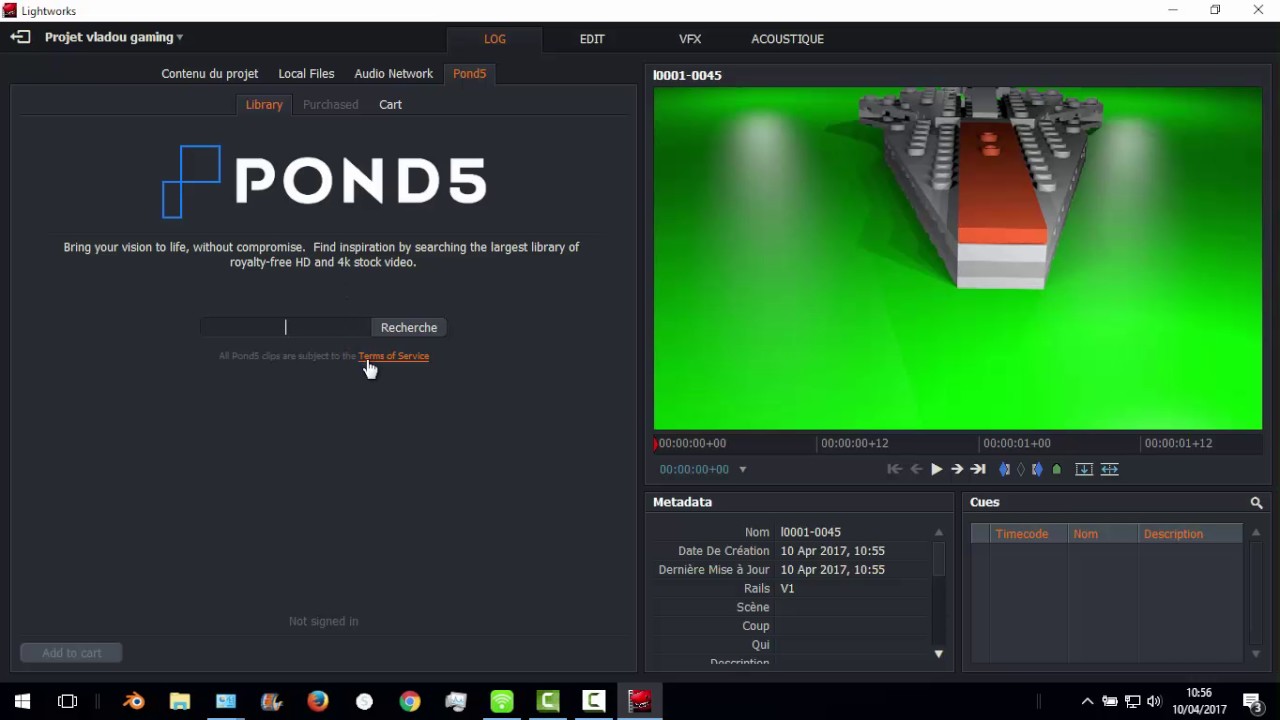Open the Local Files tab
The image size is (1280, 720).
pyautogui.click(x=306, y=74)
